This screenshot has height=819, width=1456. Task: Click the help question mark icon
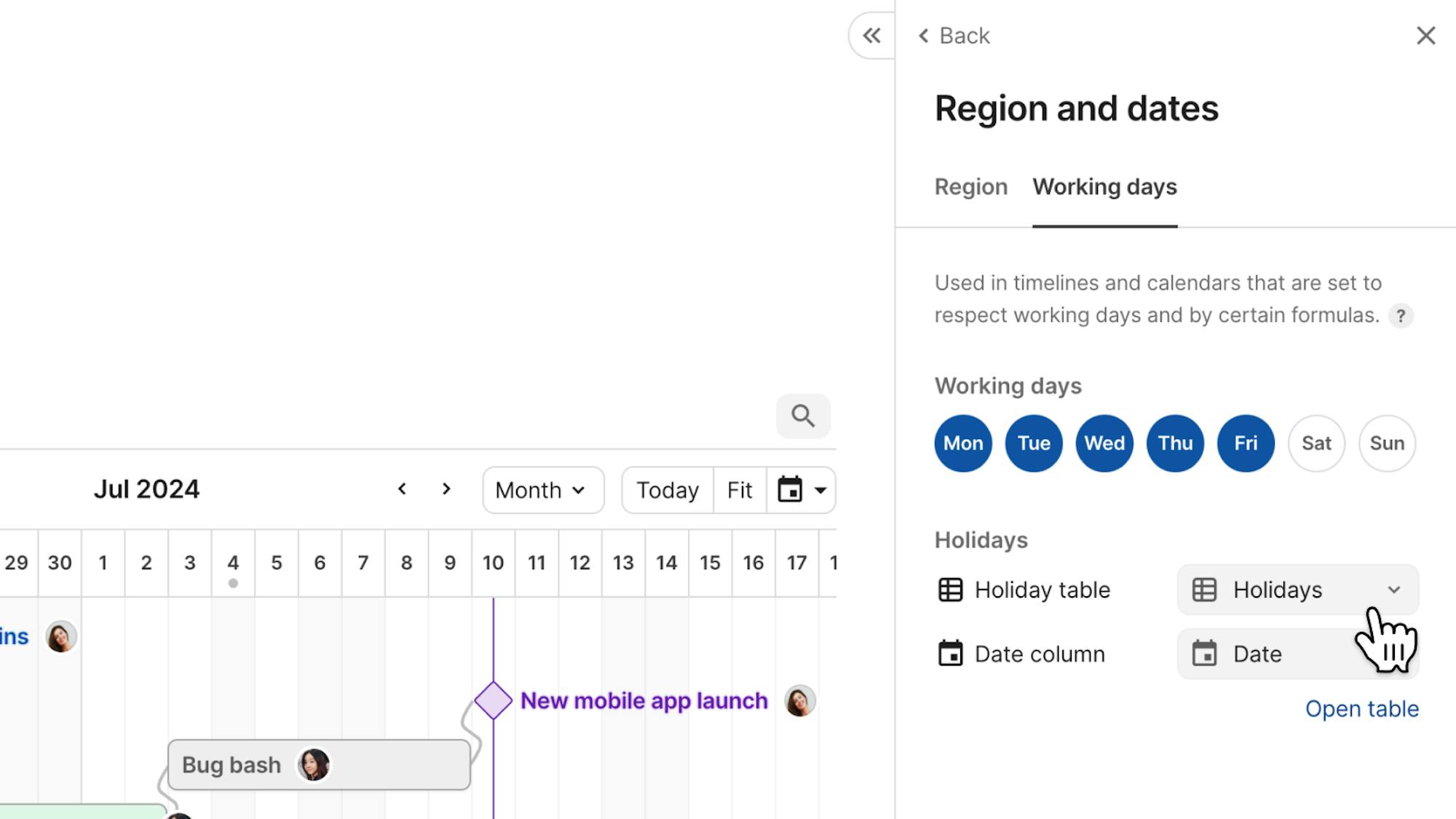1400,316
